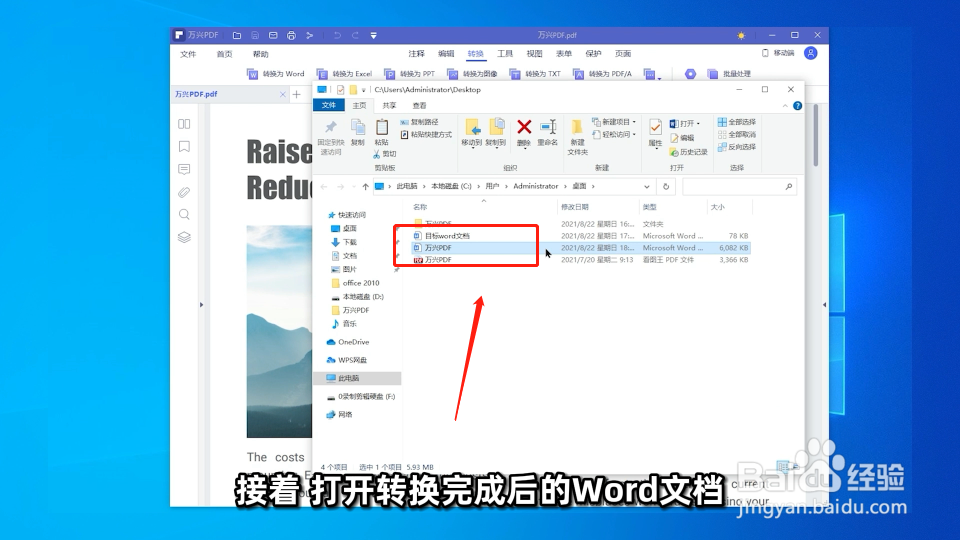The width and height of the screenshot is (960, 540).
Task: Click the 复制 copy icon in Explorer ribbon
Action: [x=358, y=133]
